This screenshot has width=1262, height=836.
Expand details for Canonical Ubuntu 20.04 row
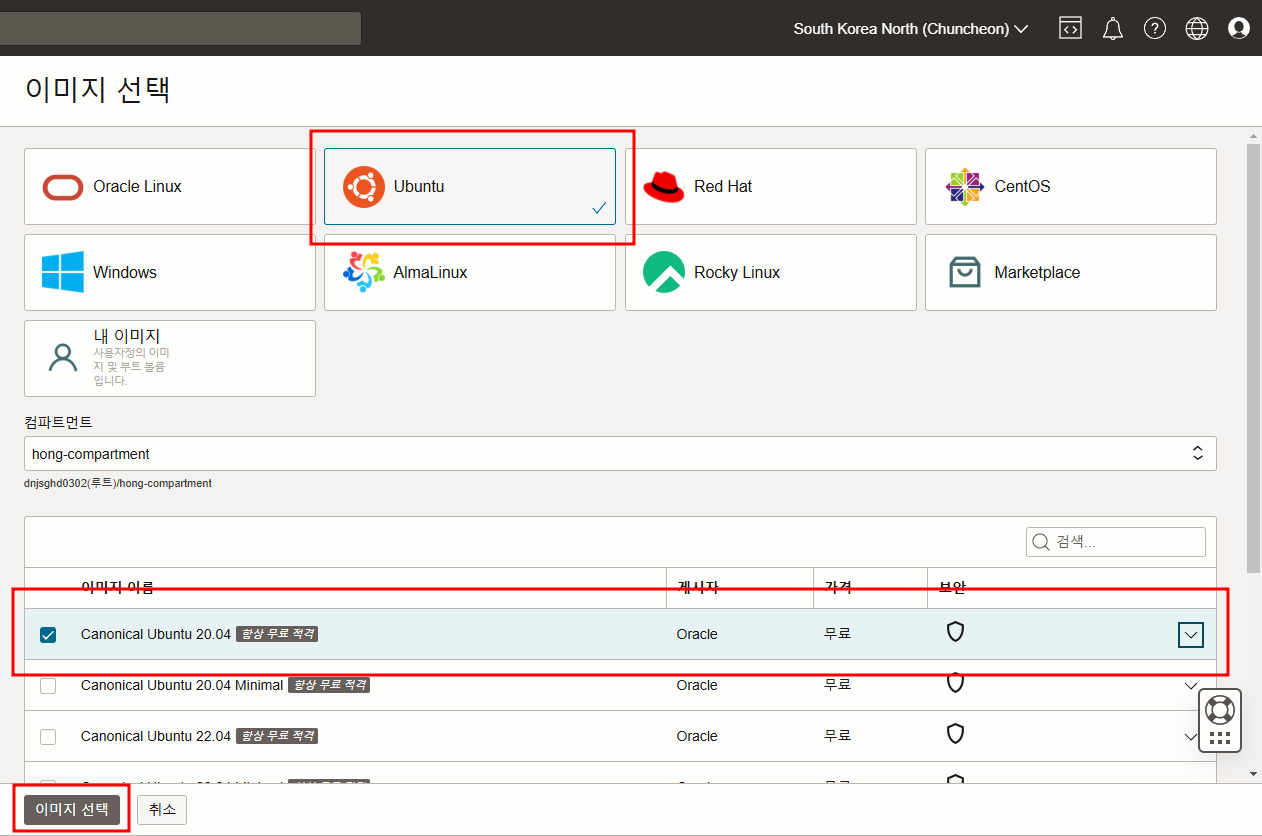click(x=1191, y=635)
